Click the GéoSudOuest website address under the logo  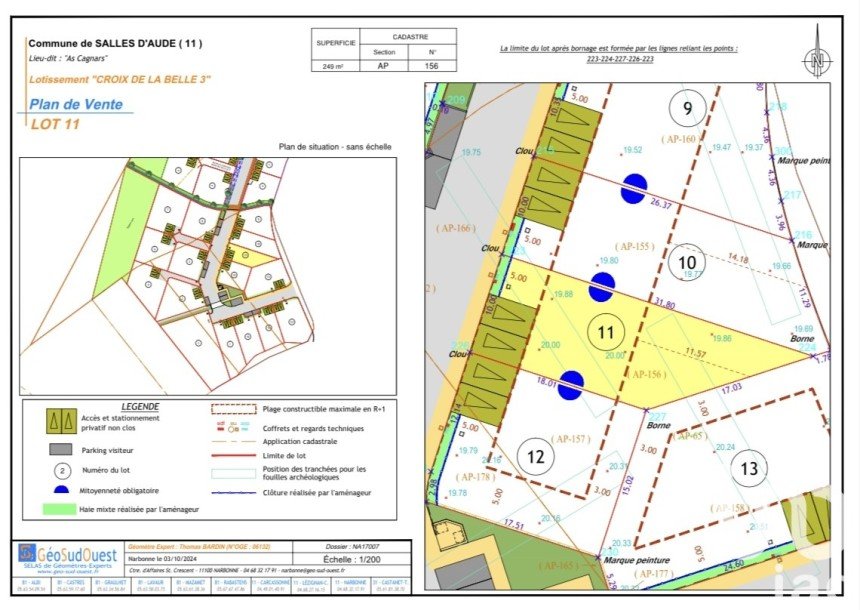(69, 572)
